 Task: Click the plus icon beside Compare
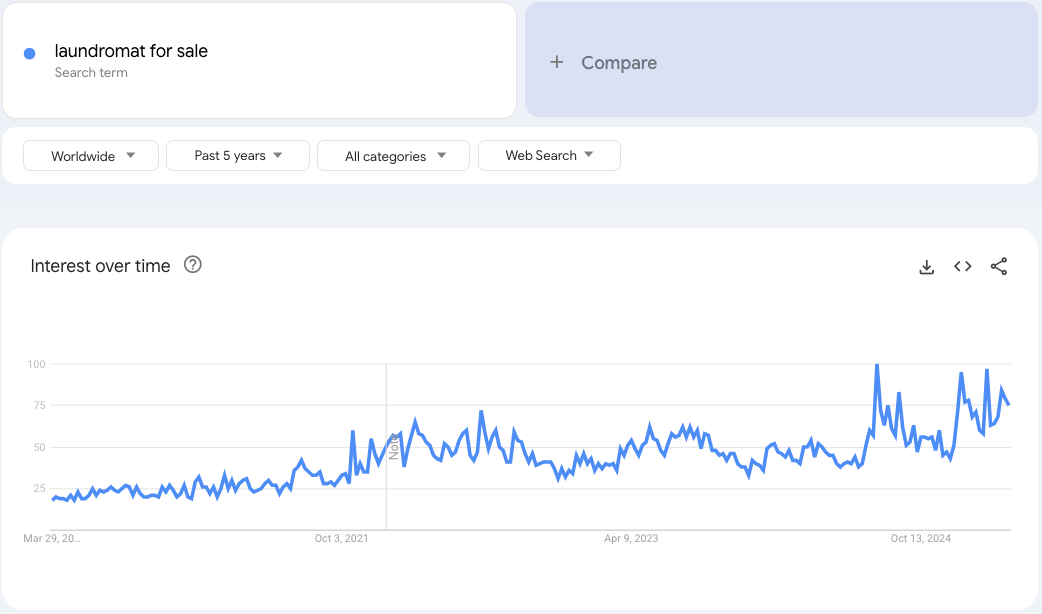pyautogui.click(x=557, y=62)
